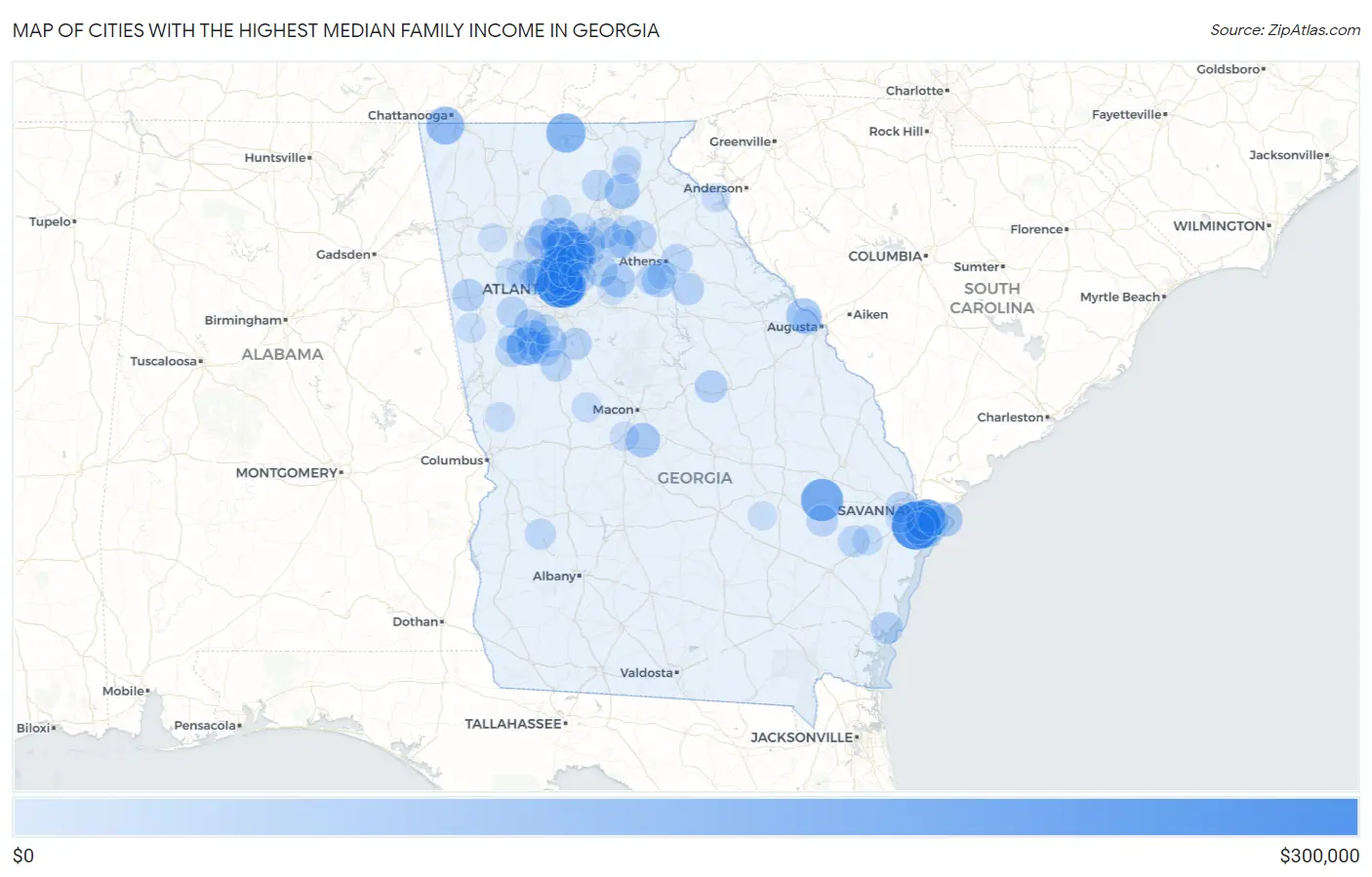This screenshot has height=877, width=1372.
Task: Click the Huntsville city label
Action: (278, 158)
